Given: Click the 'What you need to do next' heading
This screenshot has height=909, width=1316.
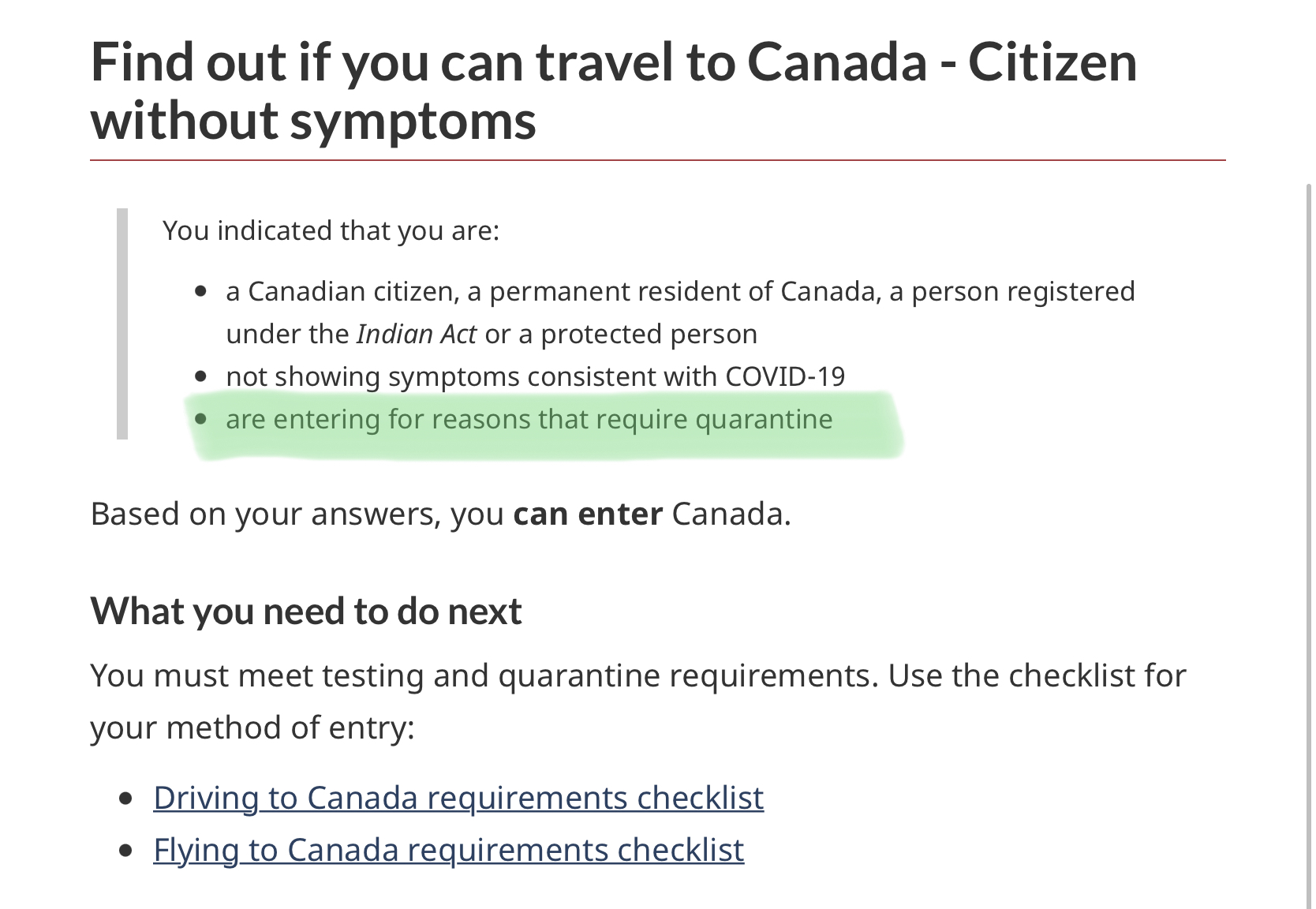Looking at the screenshot, I should (x=306, y=611).
